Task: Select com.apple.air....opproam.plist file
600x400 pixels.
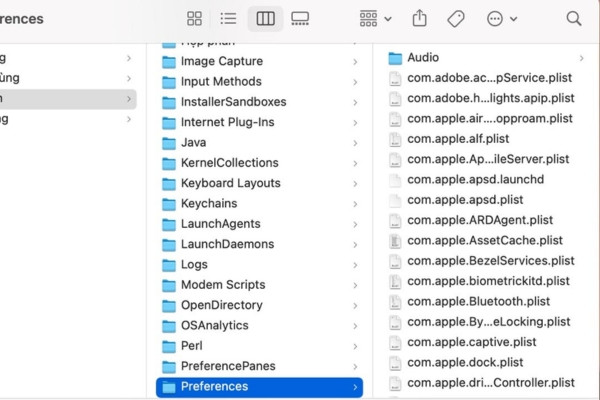Action: tap(486, 118)
